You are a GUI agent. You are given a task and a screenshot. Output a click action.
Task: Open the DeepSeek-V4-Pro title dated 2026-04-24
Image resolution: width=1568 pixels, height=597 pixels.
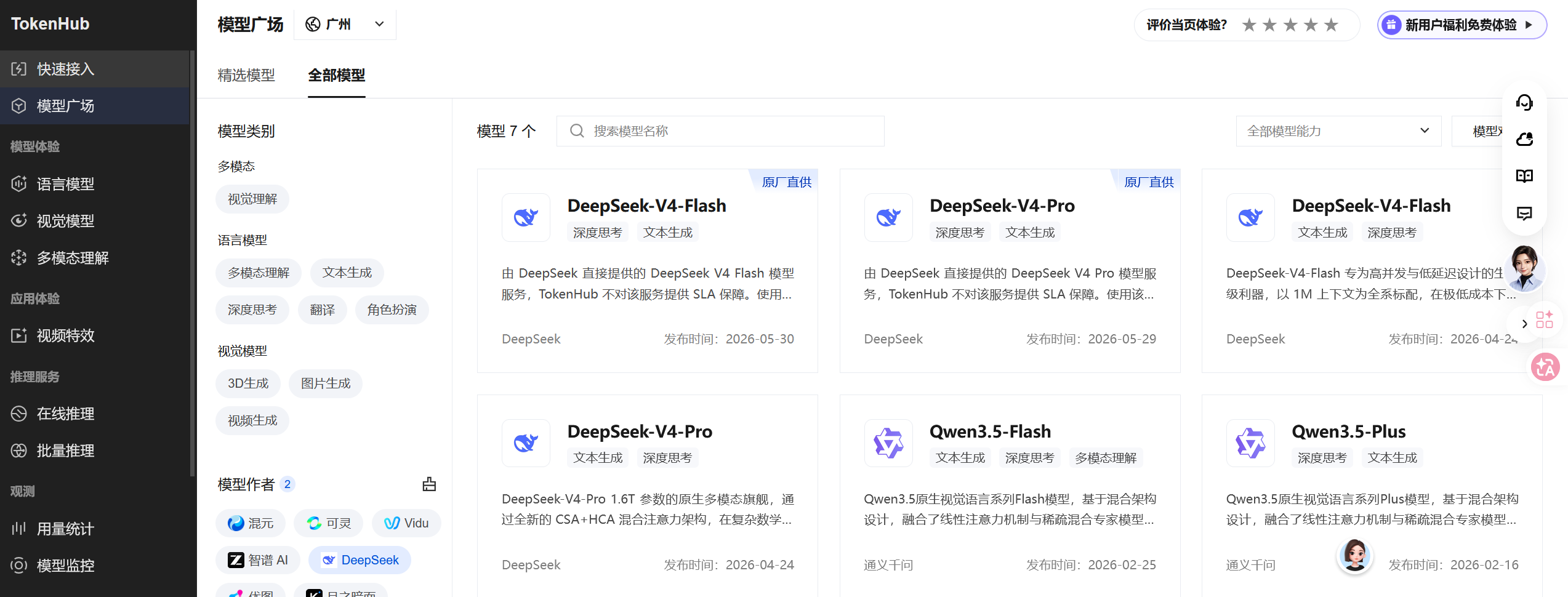(x=640, y=431)
